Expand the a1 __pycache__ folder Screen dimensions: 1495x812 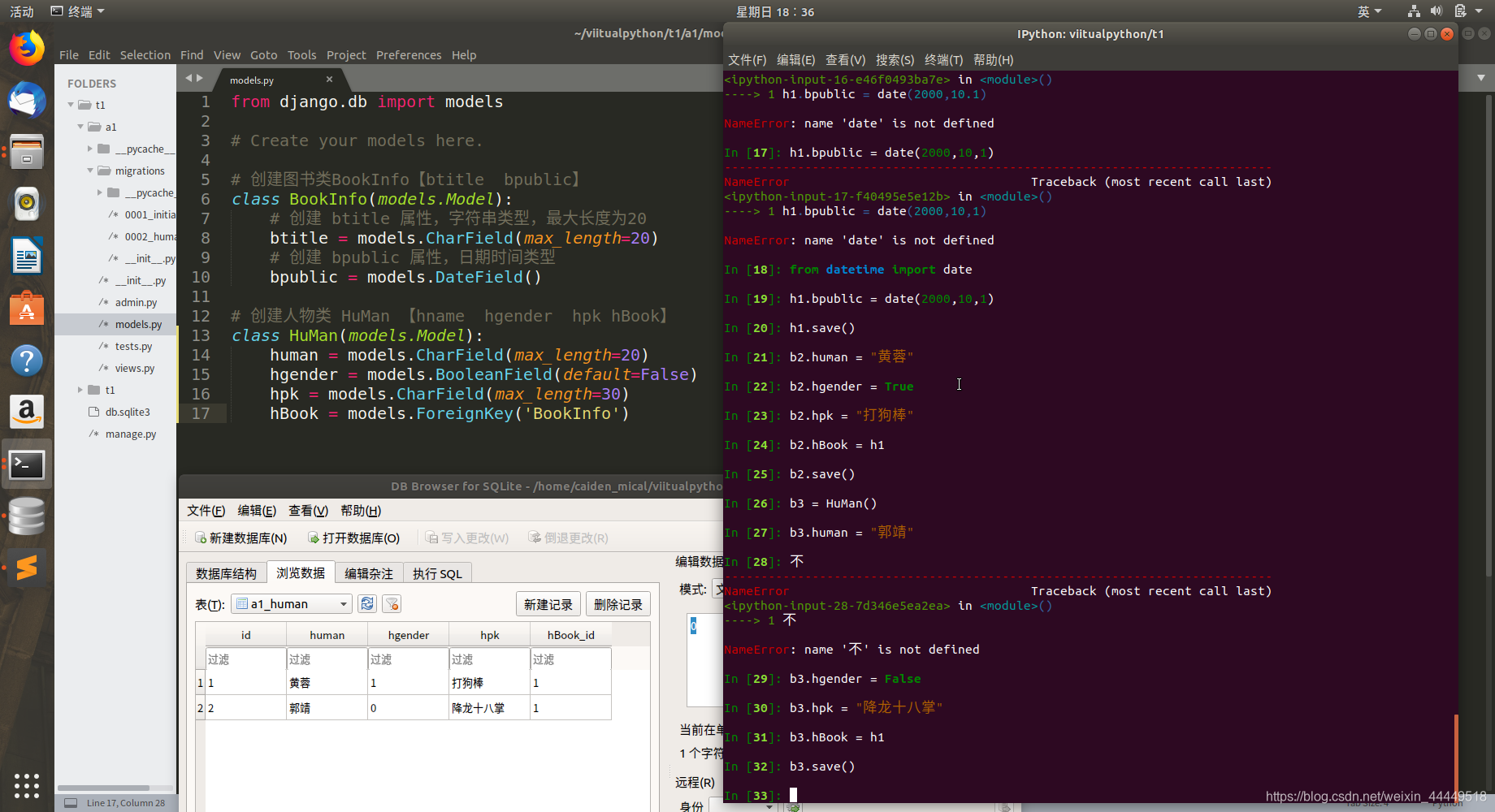[90, 149]
